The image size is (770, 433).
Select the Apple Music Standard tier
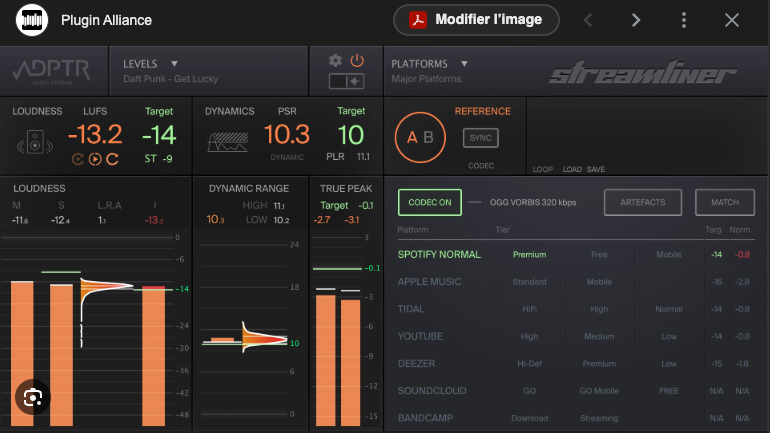pos(529,282)
